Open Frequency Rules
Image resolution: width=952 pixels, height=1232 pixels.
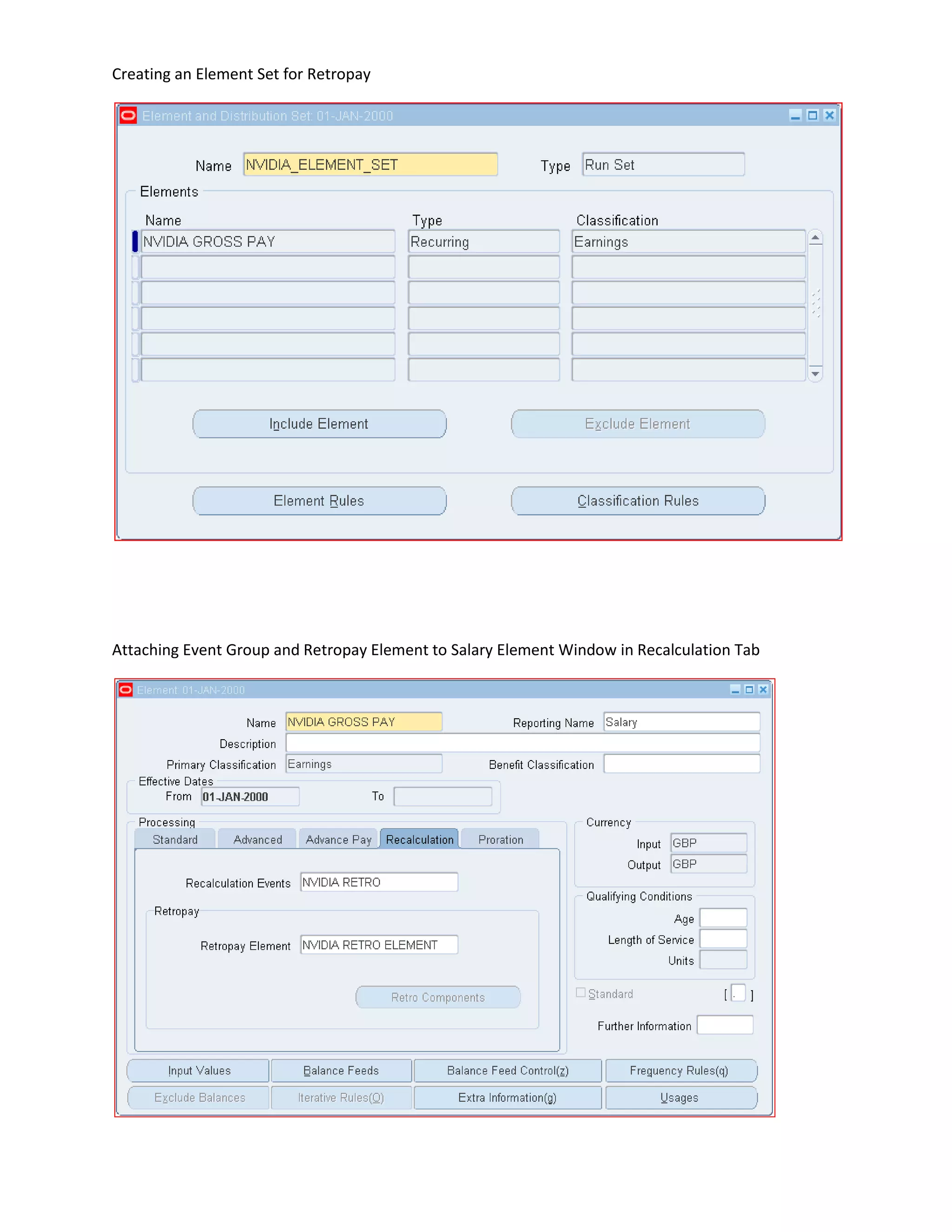point(681,1071)
